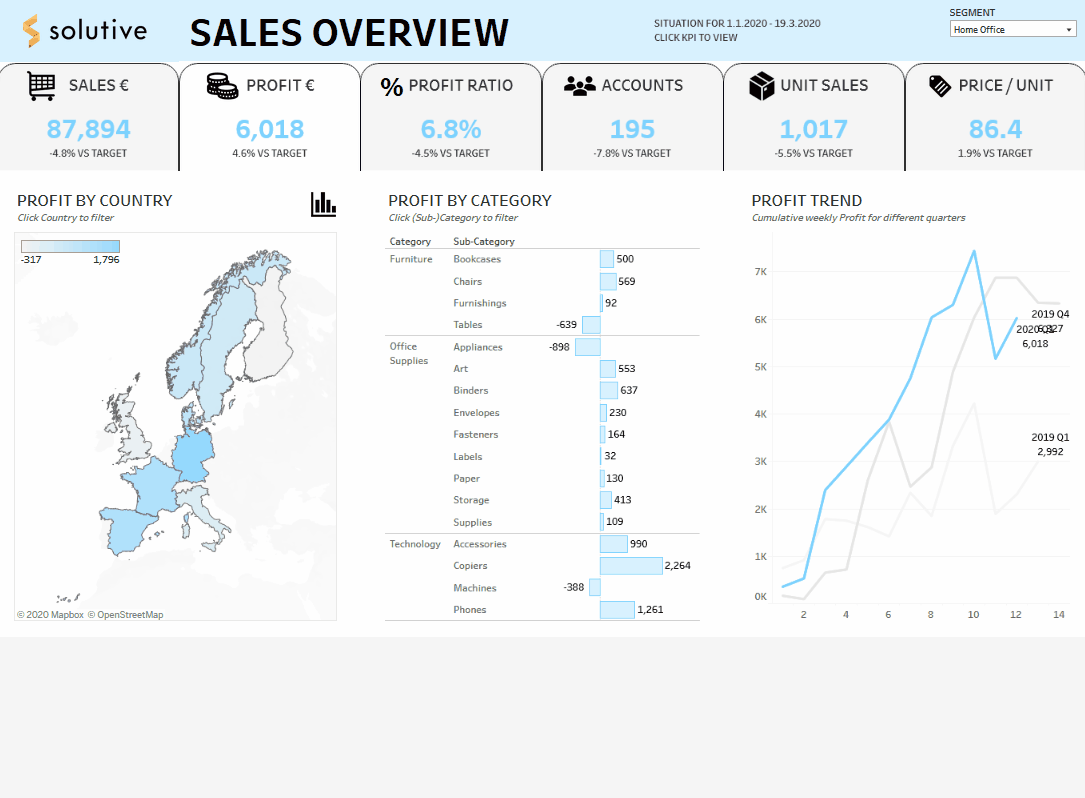
Task: Click the percent sign Profit Ratio icon
Action: point(392,86)
